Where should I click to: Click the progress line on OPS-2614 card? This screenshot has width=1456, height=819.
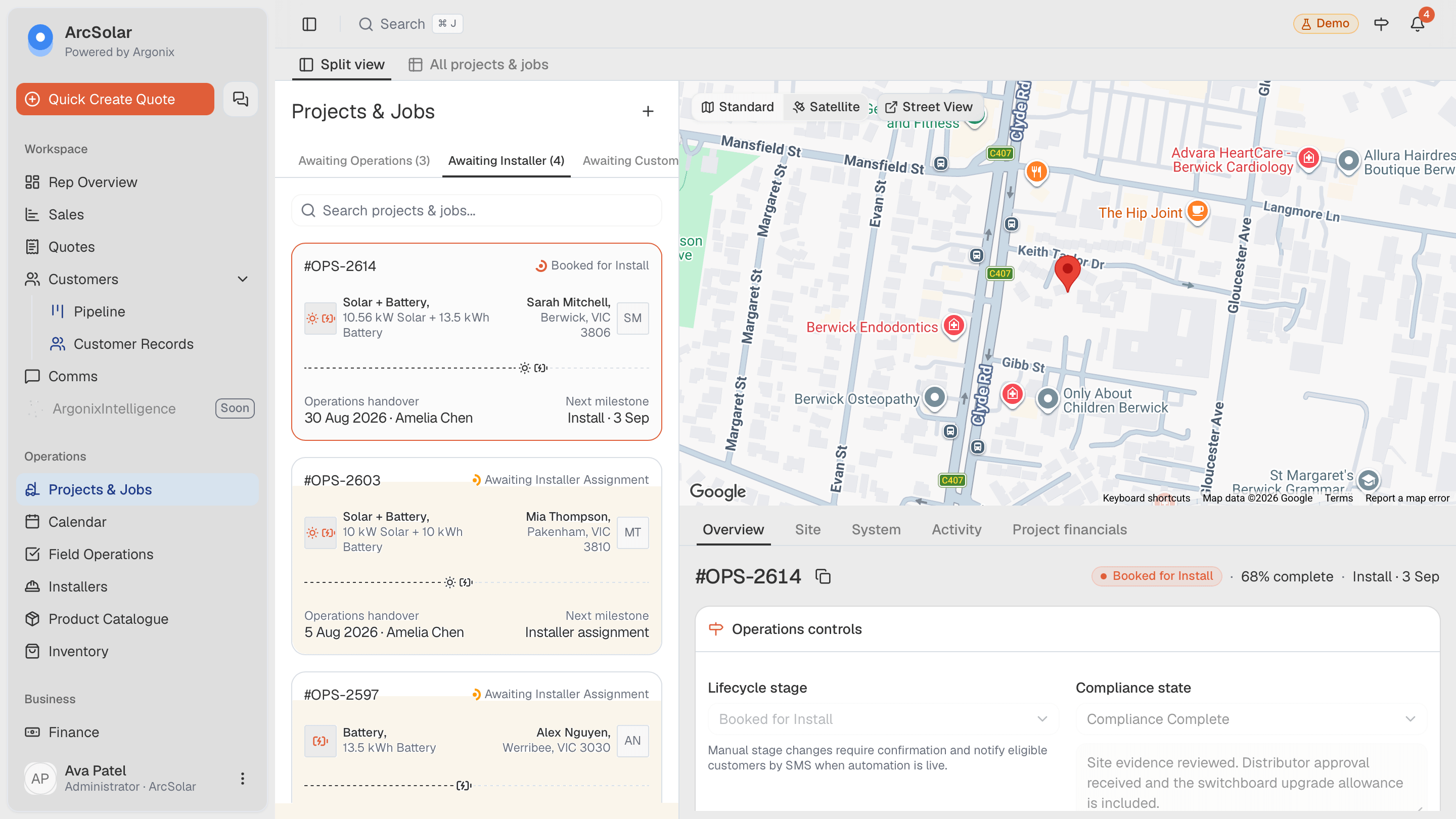476,368
